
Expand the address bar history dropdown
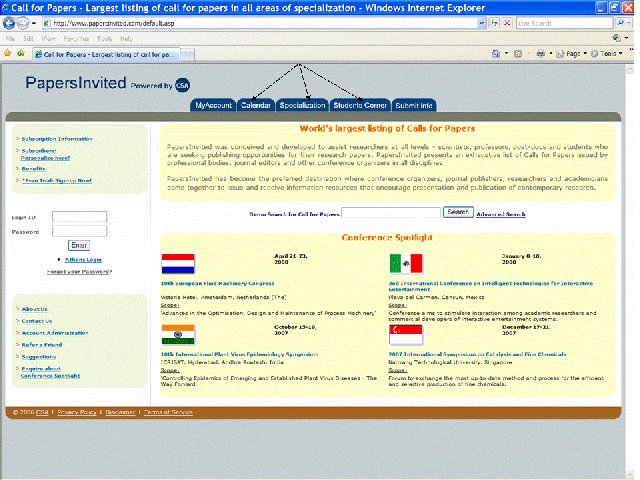pos(482,23)
